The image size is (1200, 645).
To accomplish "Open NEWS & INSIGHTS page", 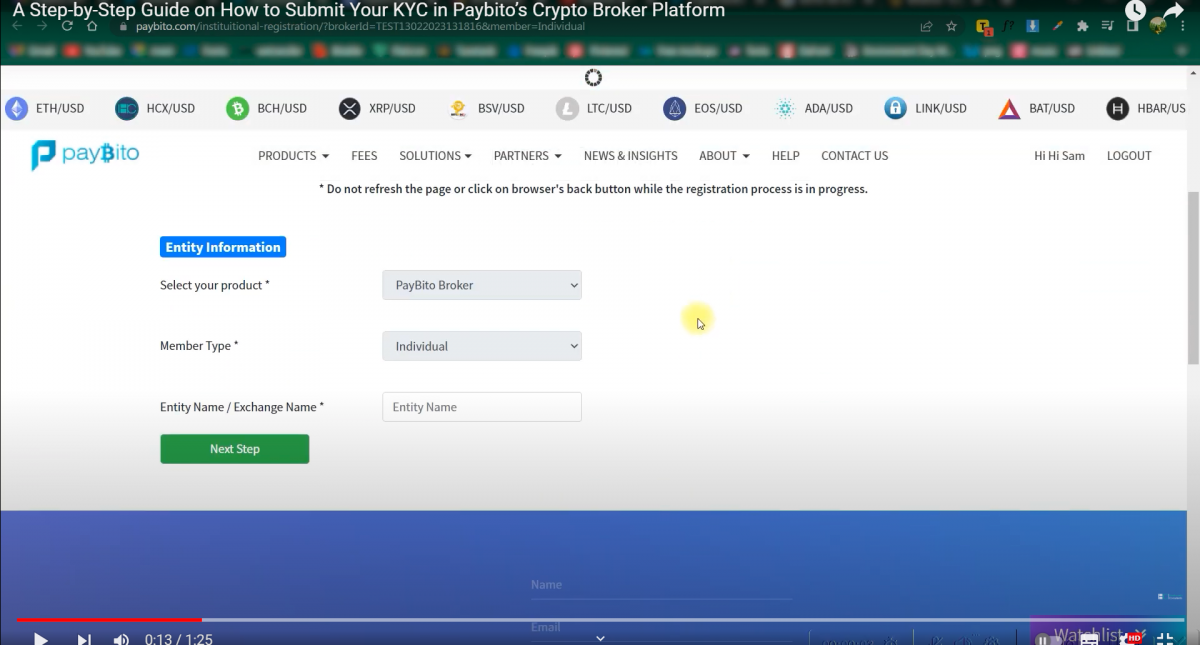I will point(631,156).
